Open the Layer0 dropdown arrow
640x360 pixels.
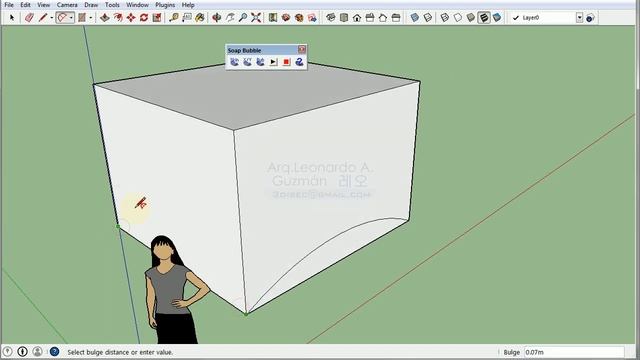580,18
